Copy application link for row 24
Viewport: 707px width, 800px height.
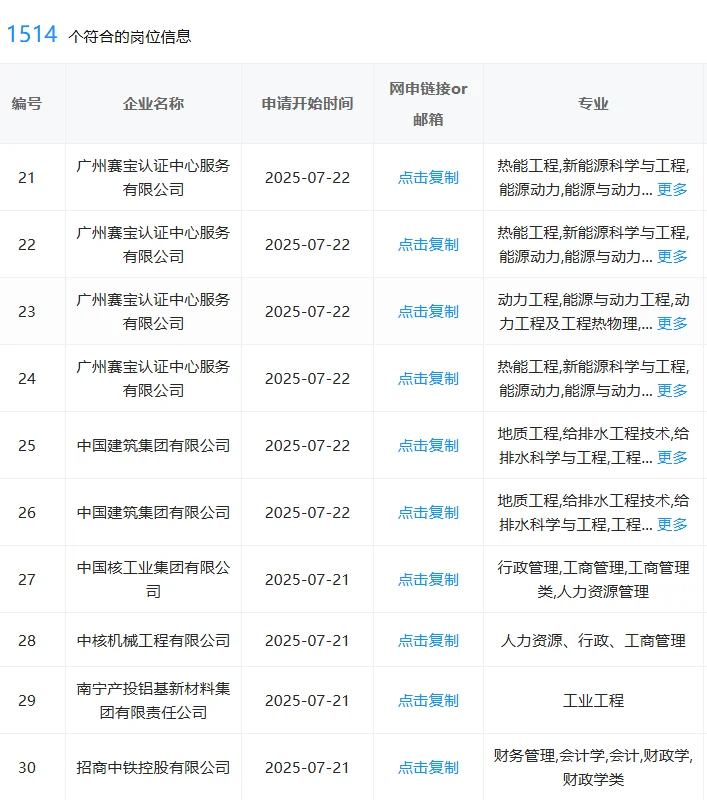click(428, 379)
